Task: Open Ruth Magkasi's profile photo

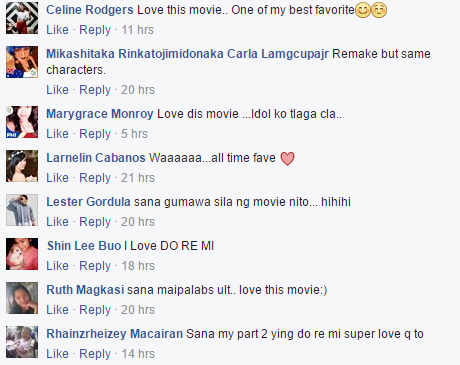Action: [22, 298]
